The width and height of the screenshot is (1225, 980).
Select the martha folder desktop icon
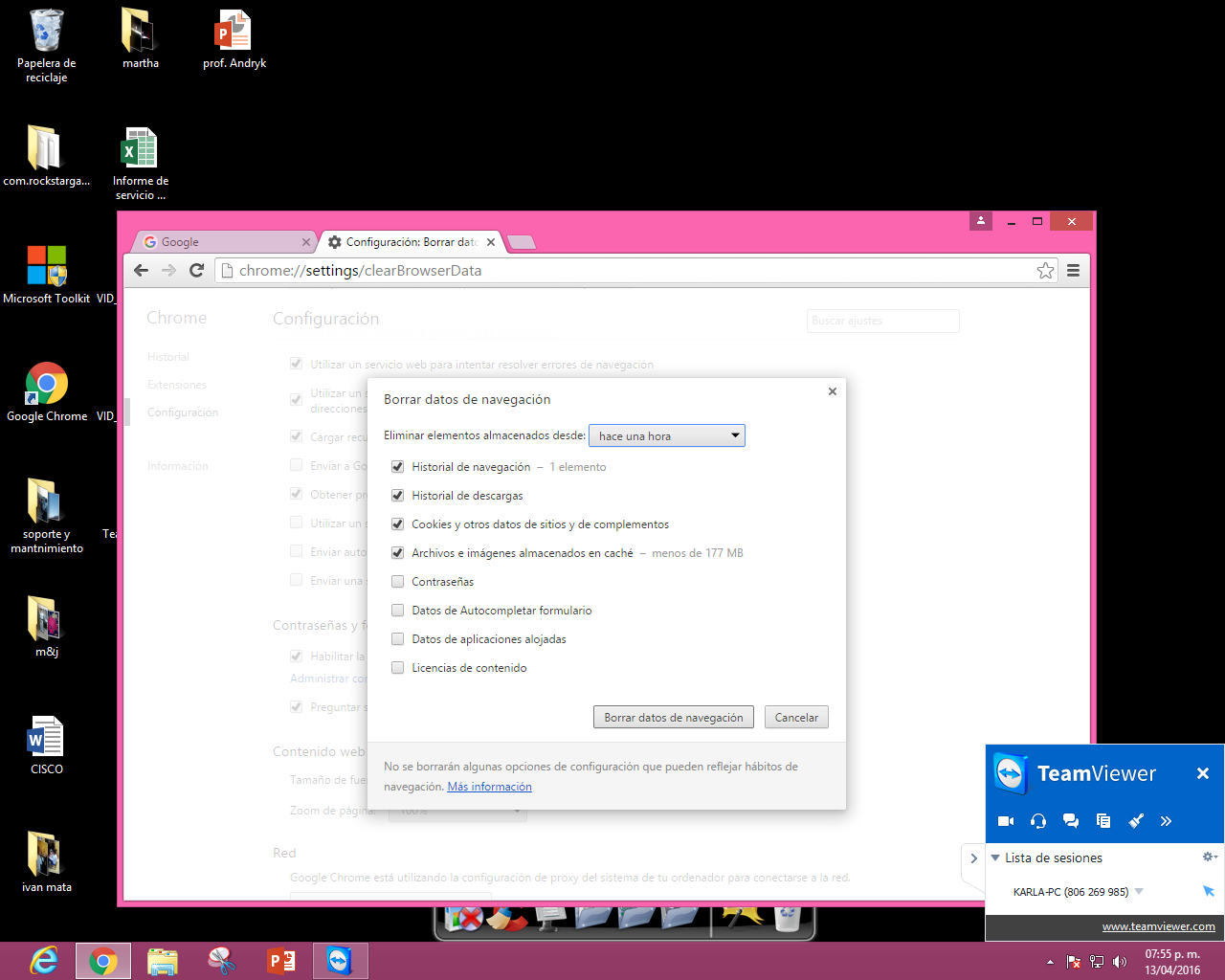pos(140,39)
